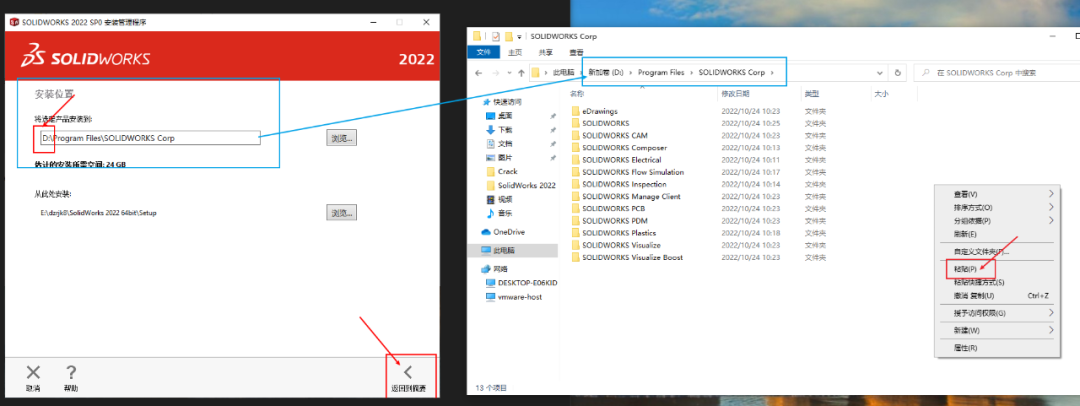The height and width of the screenshot is (406, 1080).
Task: Sort by the Type column header
Action: [x=812, y=93]
